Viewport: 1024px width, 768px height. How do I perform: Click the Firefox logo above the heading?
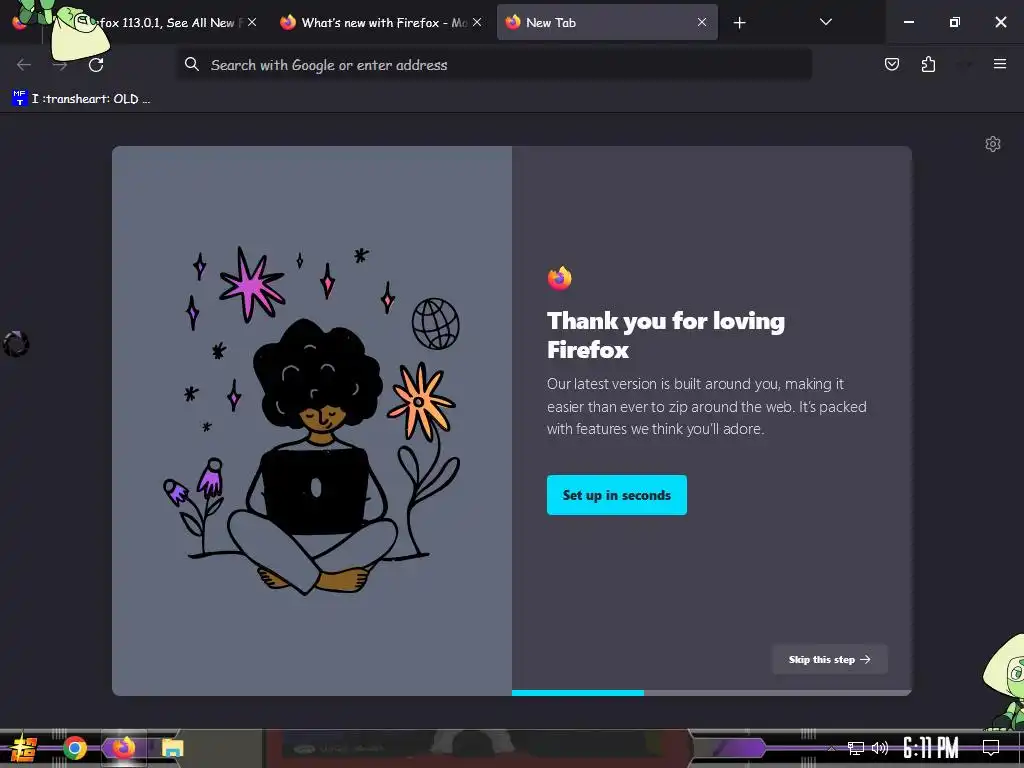560,278
